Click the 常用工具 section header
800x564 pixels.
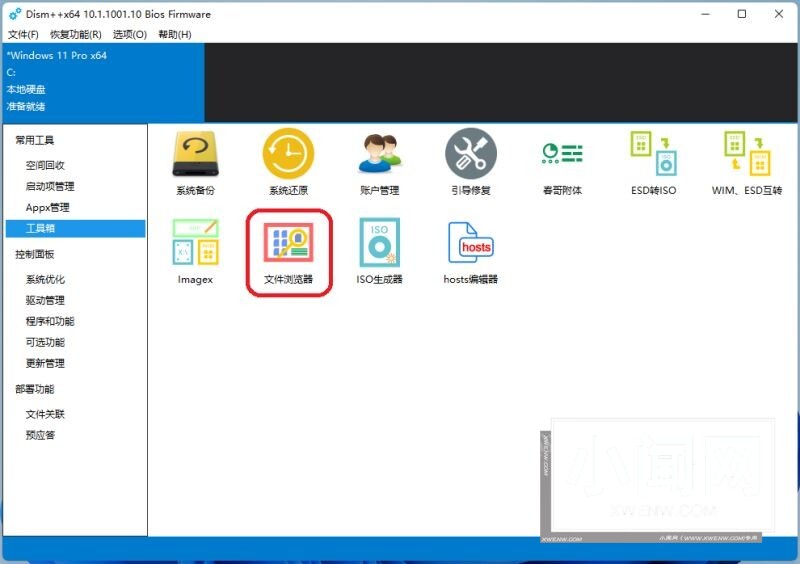pos(35,140)
